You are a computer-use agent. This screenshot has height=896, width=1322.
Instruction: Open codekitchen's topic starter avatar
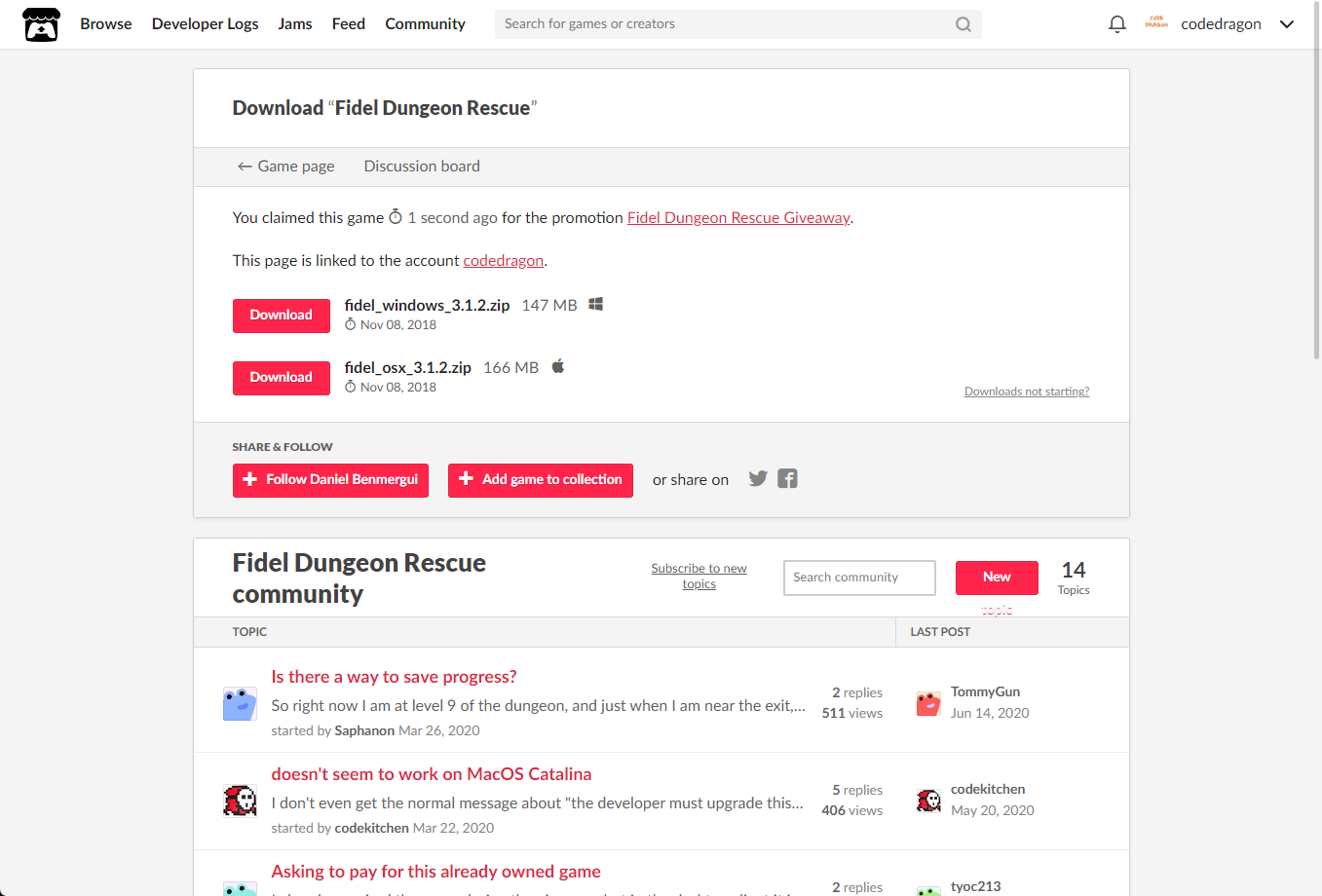240,801
